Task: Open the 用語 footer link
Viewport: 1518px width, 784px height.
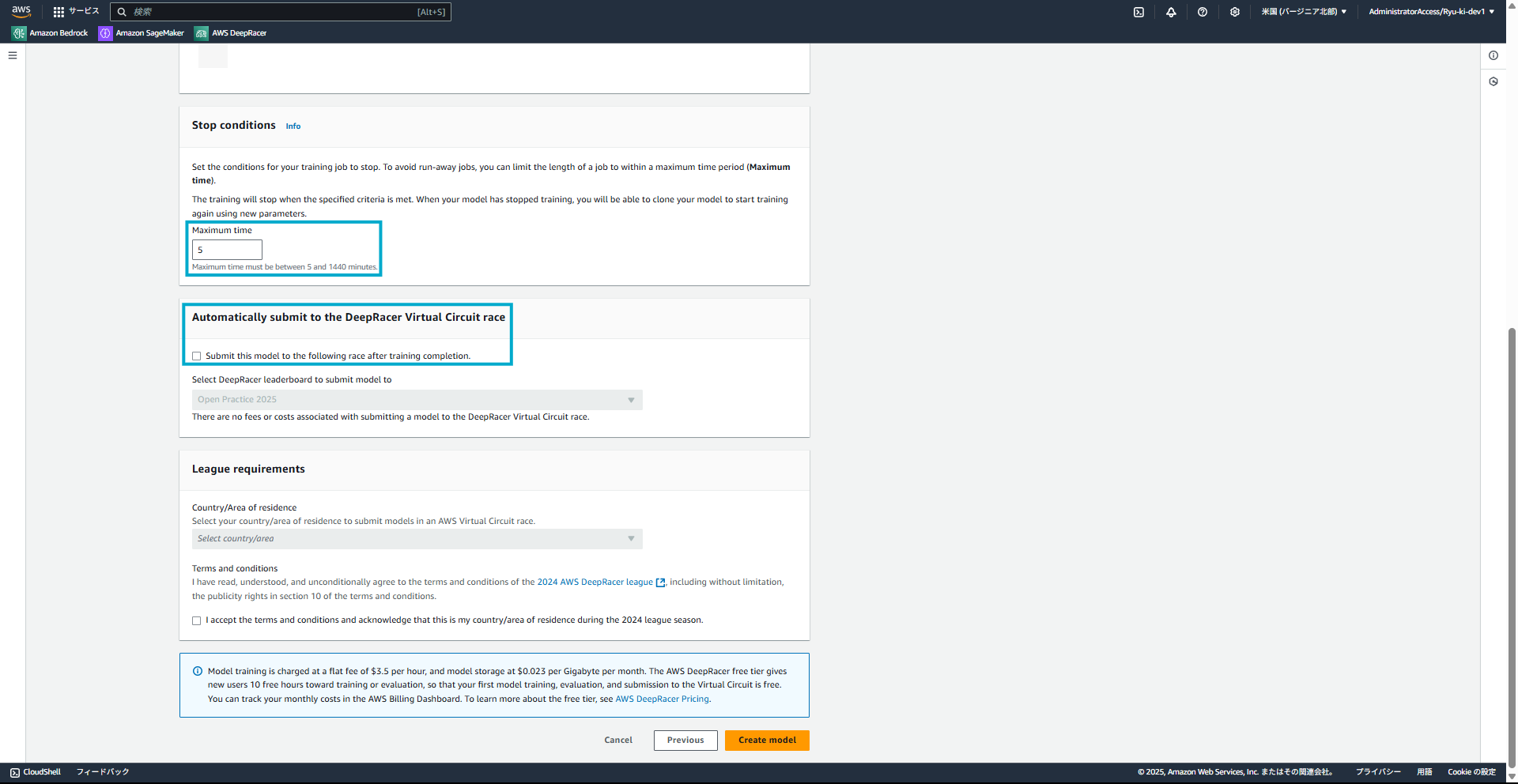Action: coord(1424,772)
